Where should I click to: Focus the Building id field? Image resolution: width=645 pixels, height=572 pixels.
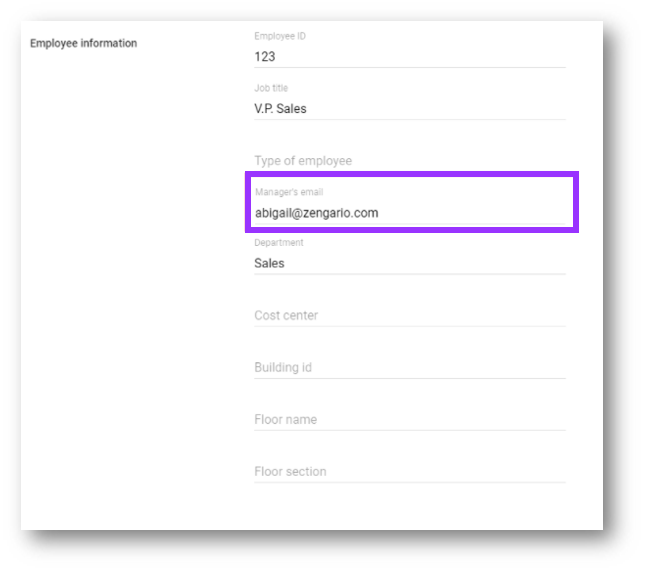pyautogui.click(x=410, y=368)
